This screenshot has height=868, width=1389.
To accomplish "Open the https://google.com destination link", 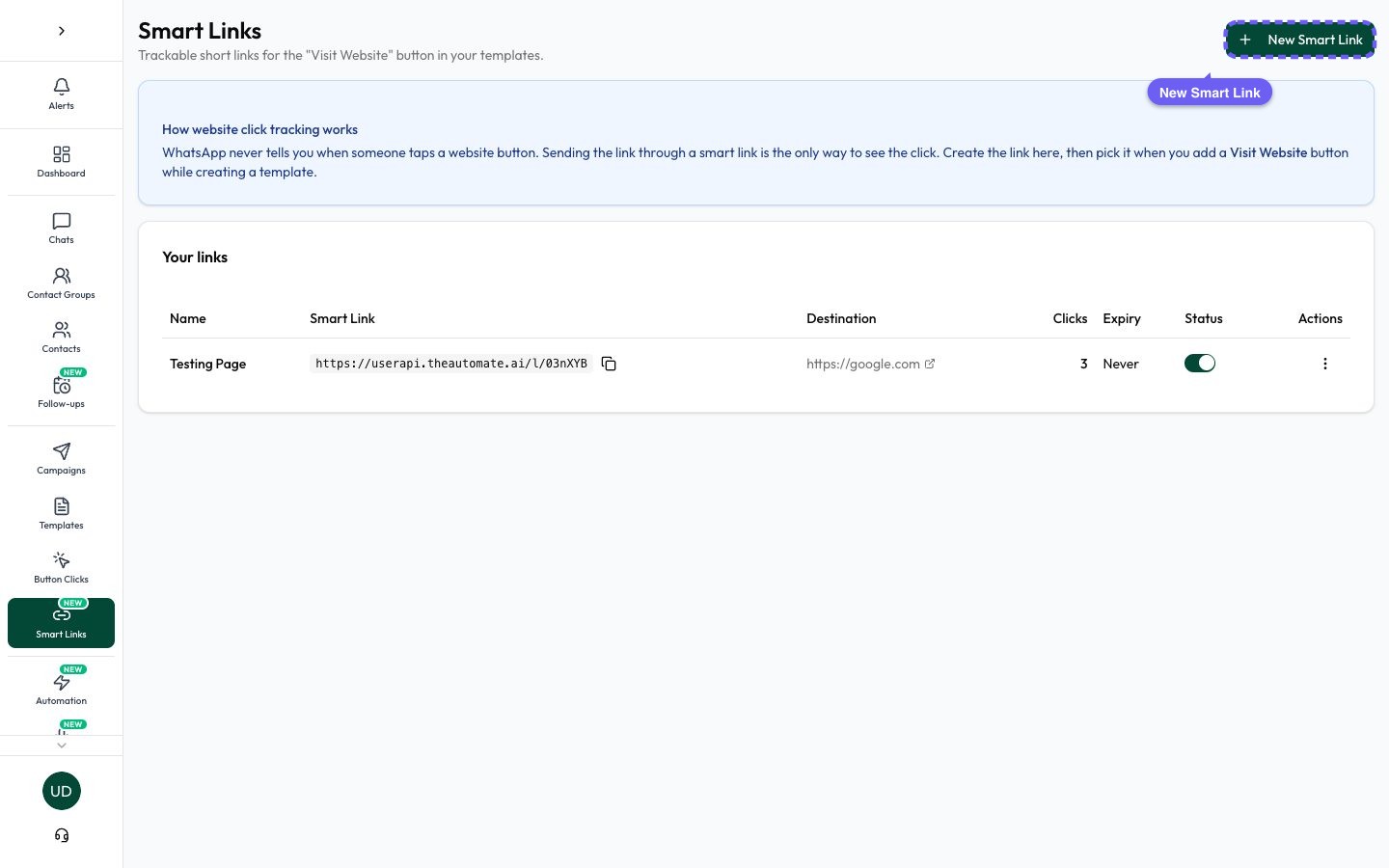I will pos(870,364).
